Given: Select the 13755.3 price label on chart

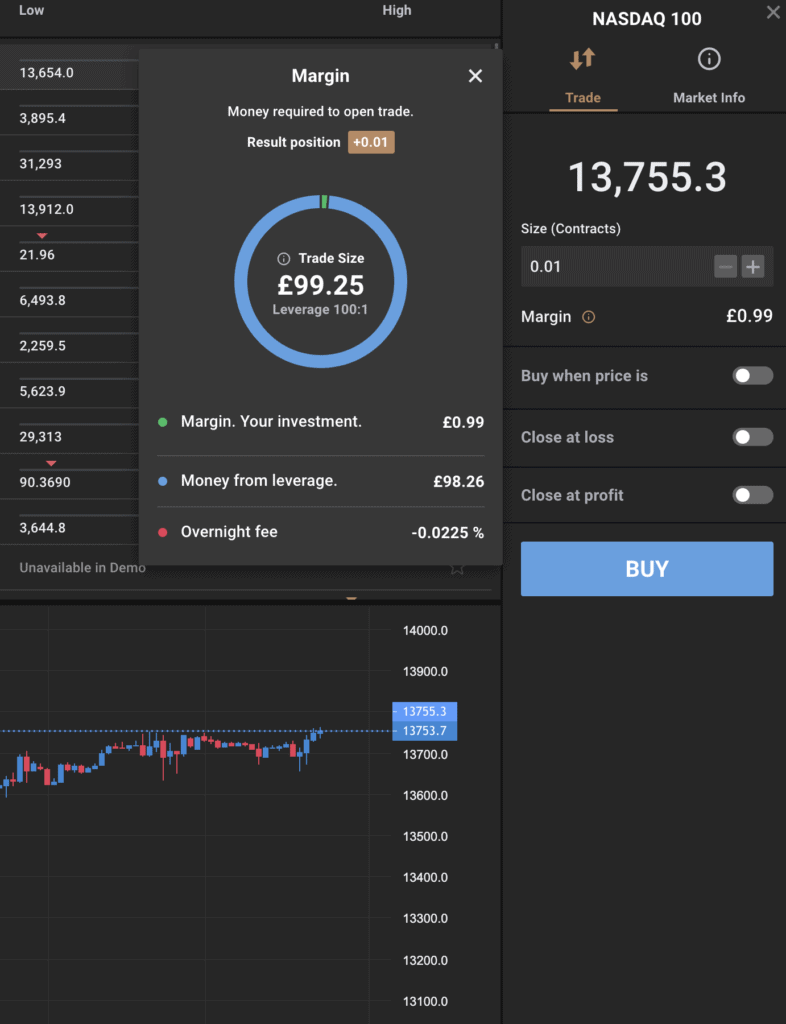Looking at the screenshot, I should (x=424, y=712).
